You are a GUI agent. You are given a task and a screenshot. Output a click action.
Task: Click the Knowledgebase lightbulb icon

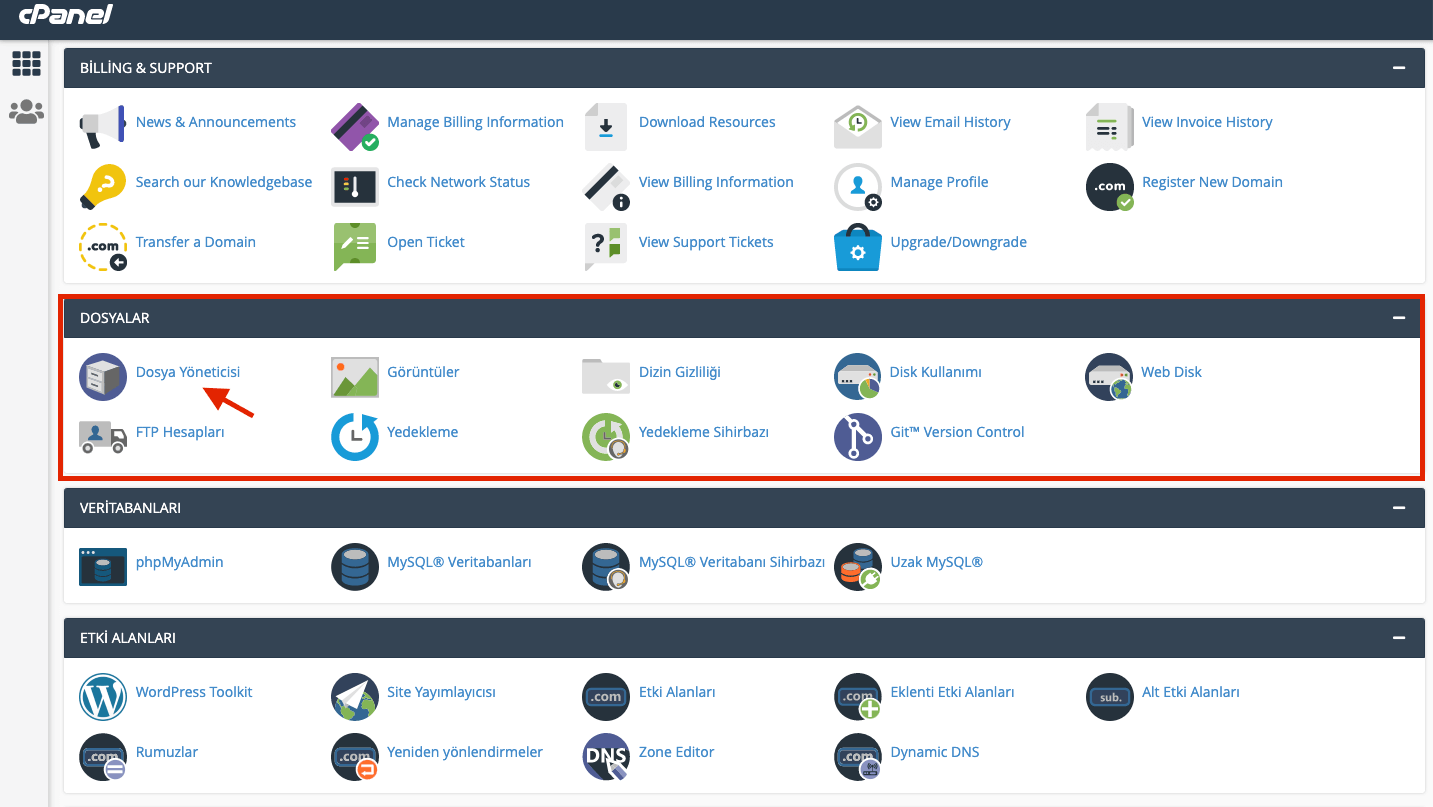(103, 187)
